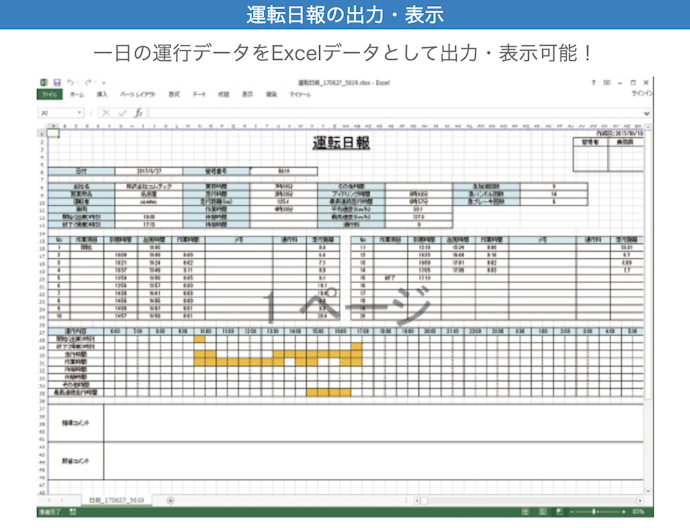
Task: Switch to the 校閲 (Review) ribbon tab
Action: (224, 94)
